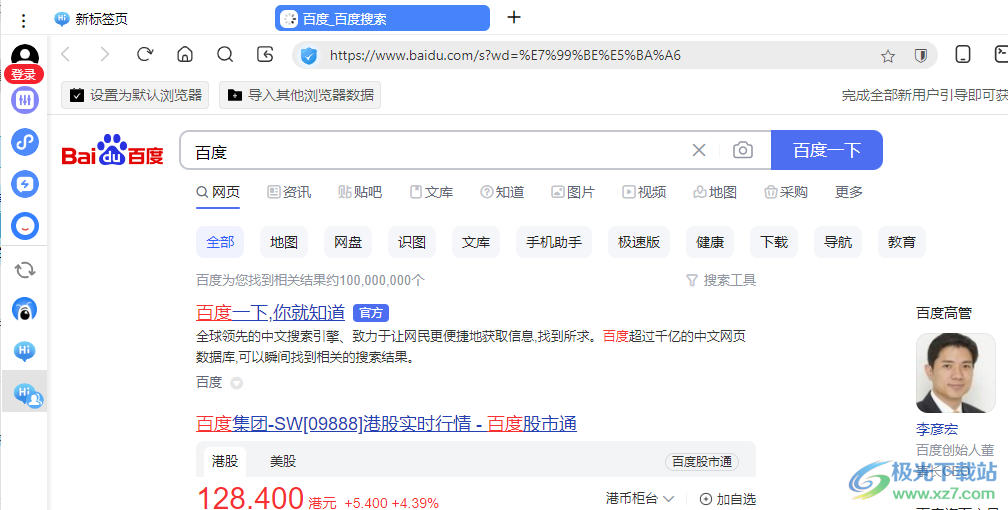Screen dimensions: 1008x510
Task: Click 李彦宏 portrait thumbnail
Action: point(955,373)
